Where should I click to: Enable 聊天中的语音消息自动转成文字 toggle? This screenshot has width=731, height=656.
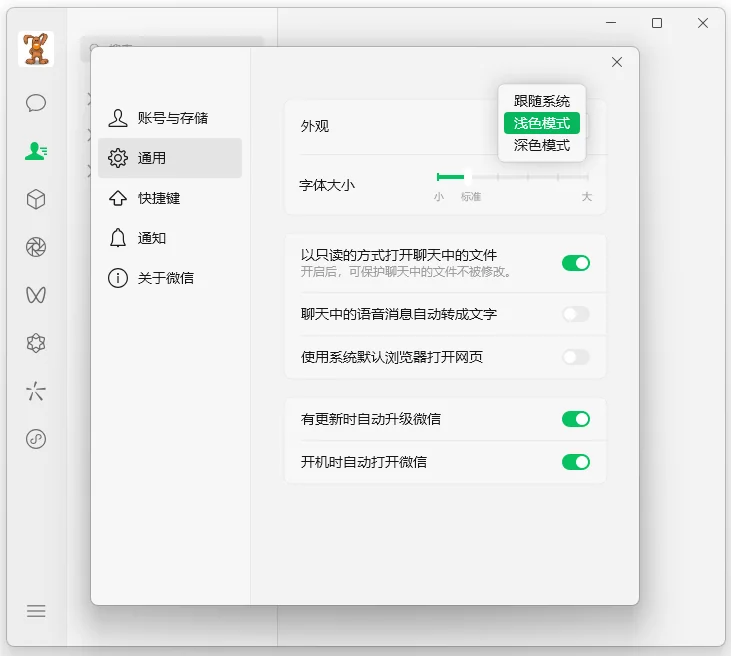[x=576, y=314]
